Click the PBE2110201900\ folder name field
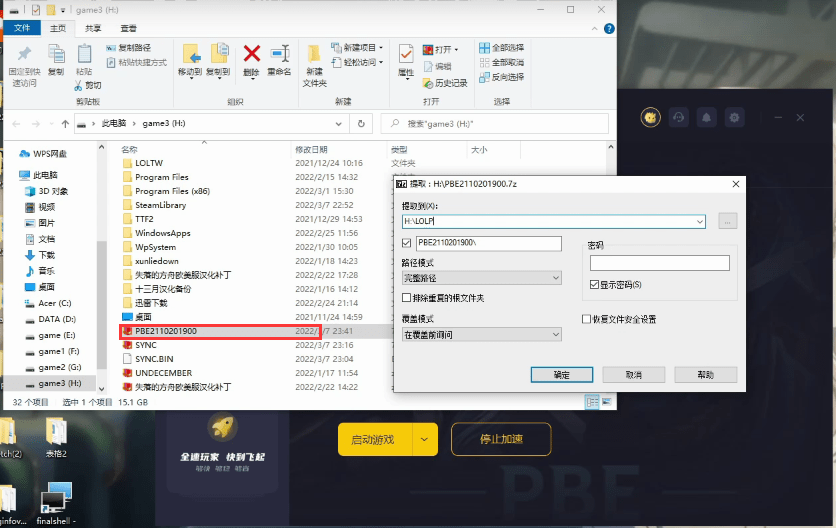This screenshot has width=836, height=528. (488, 243)
